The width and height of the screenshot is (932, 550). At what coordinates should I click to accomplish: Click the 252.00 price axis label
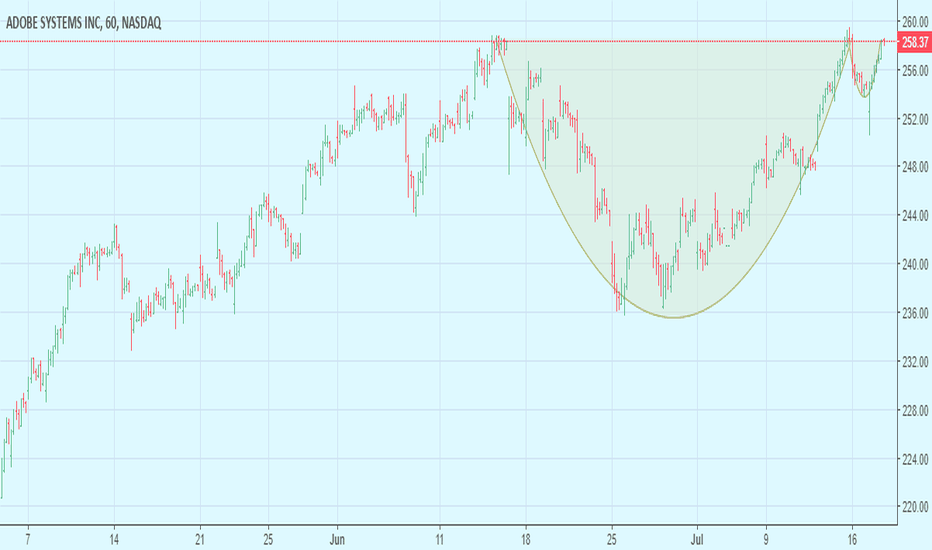(915, 120)
